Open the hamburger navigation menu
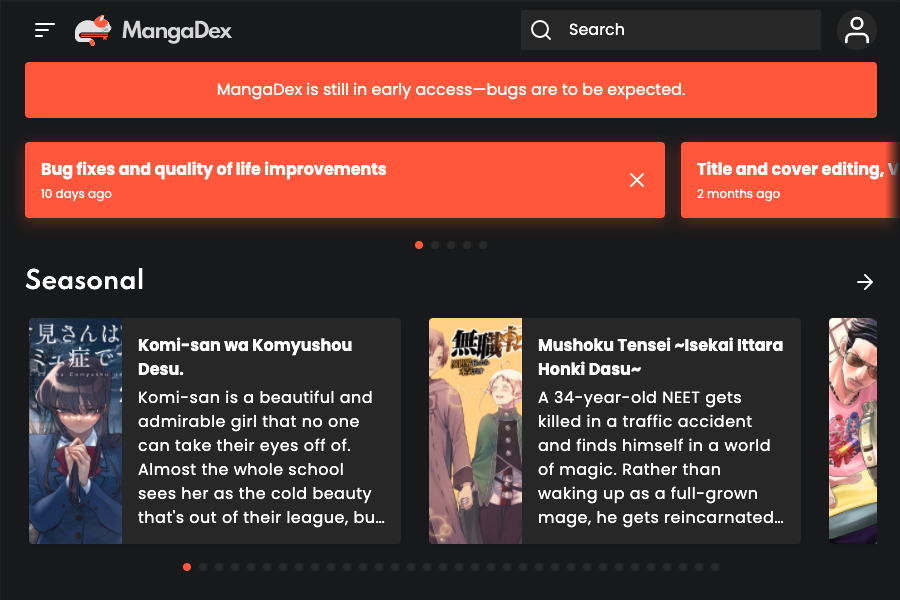The width and height of the screenshot is (900, 600). tap(45, 30)
